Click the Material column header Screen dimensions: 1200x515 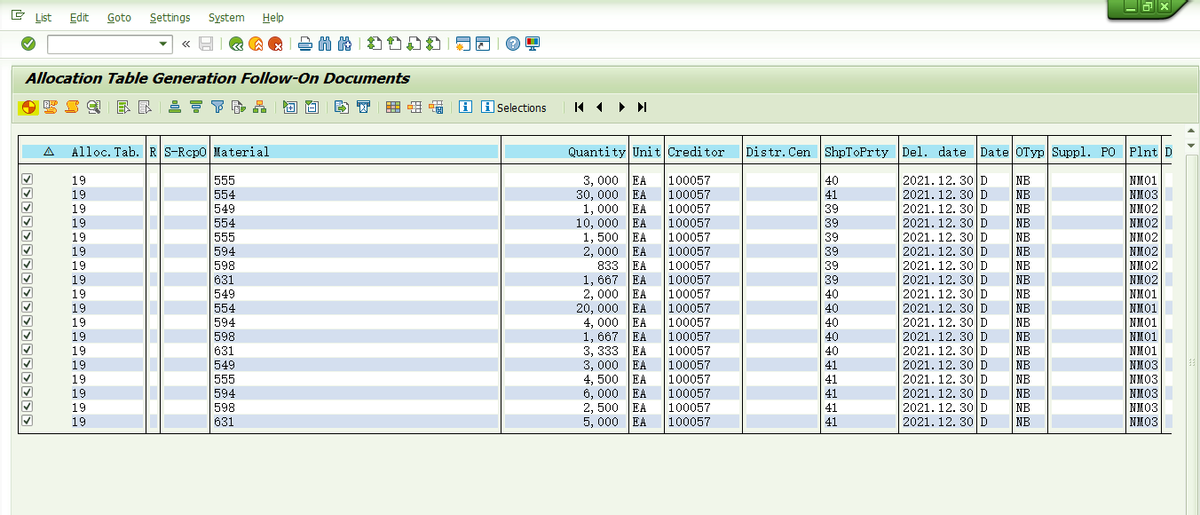pyautogui.click(x=355, y=152)
